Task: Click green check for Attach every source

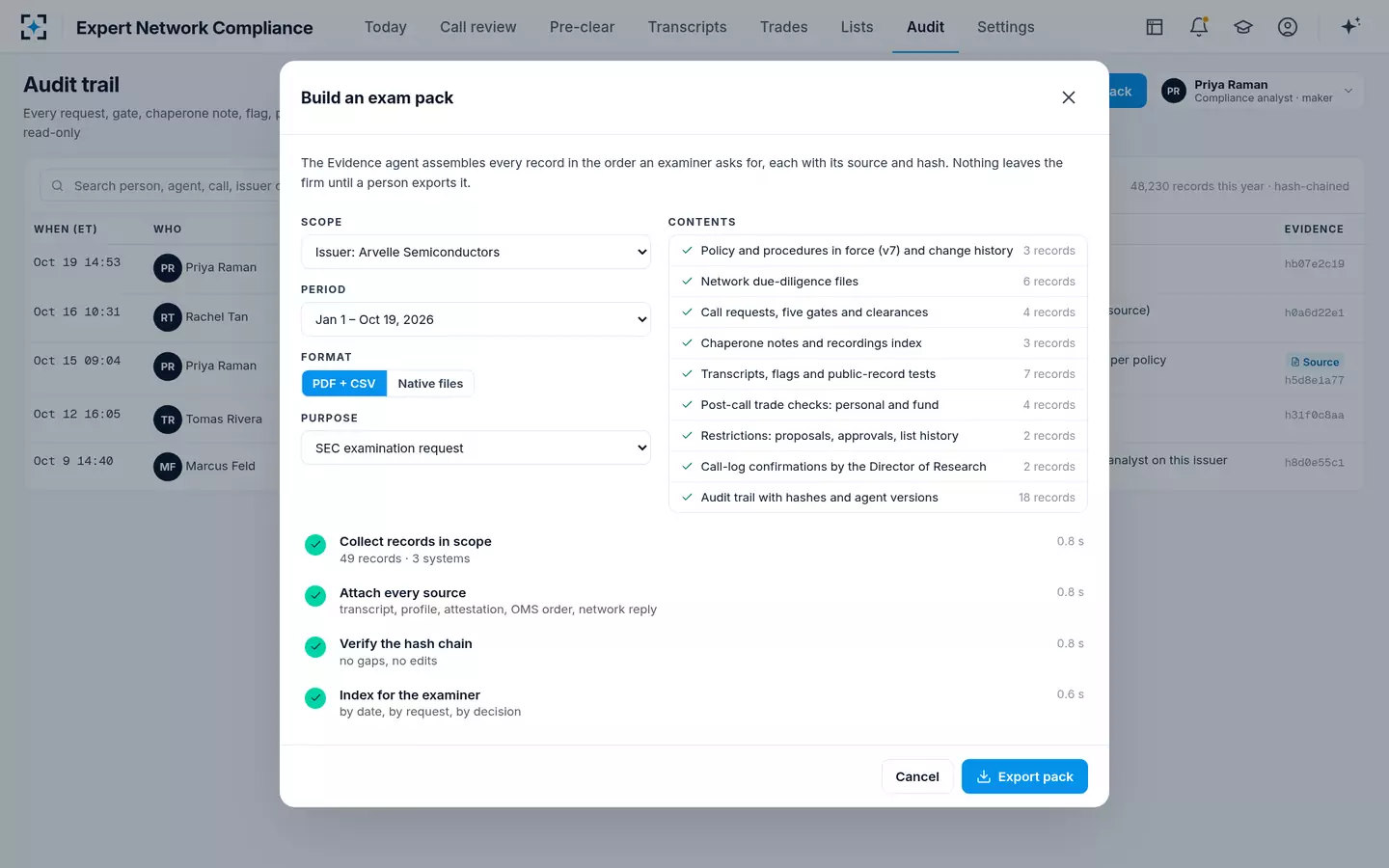Action: pyautogui.click(x=315, y=596)
